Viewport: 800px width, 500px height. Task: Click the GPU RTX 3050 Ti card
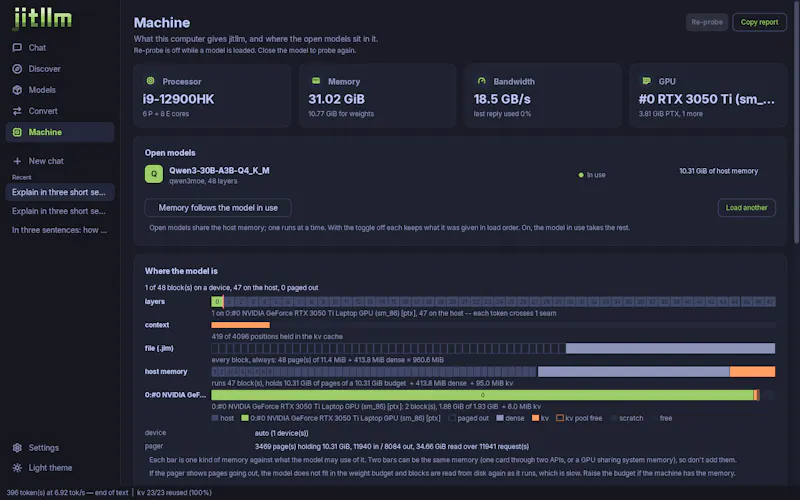708,95
